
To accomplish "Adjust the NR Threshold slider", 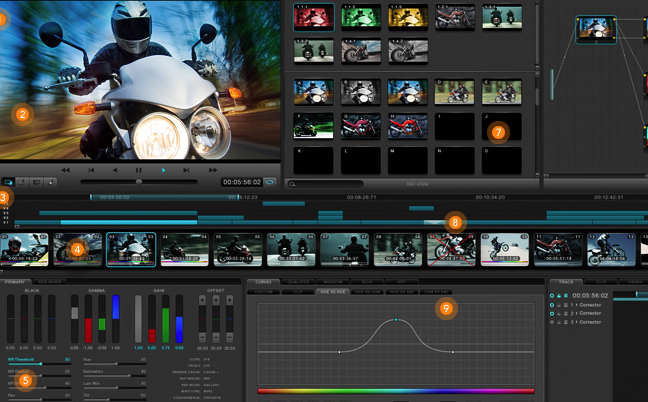I will coord(40,364).
